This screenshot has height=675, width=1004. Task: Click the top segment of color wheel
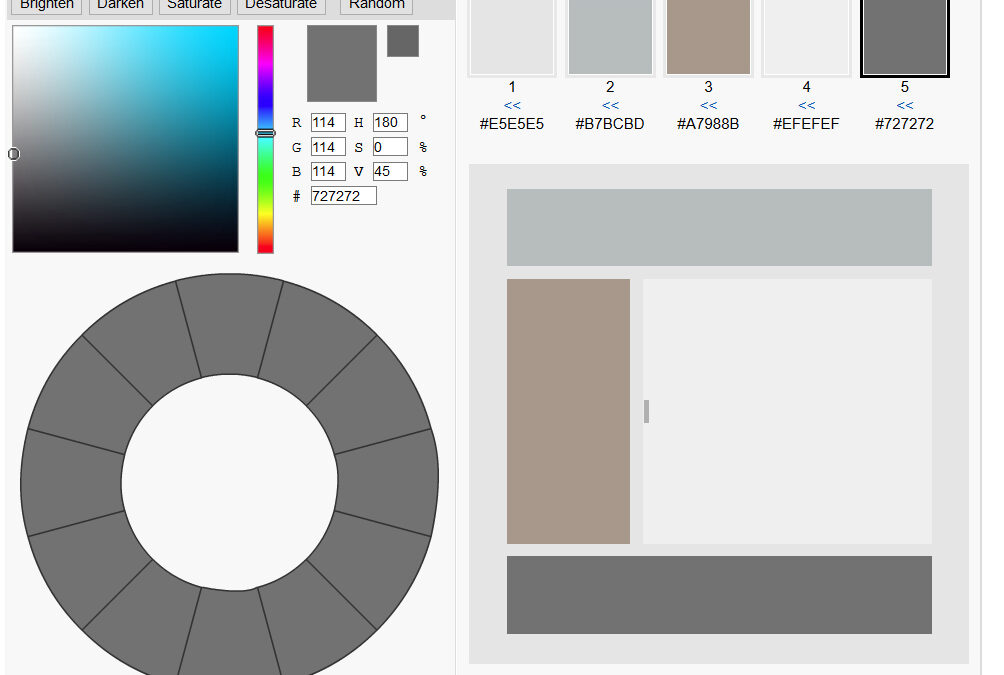pyautogui.click(x=229, y=326)
